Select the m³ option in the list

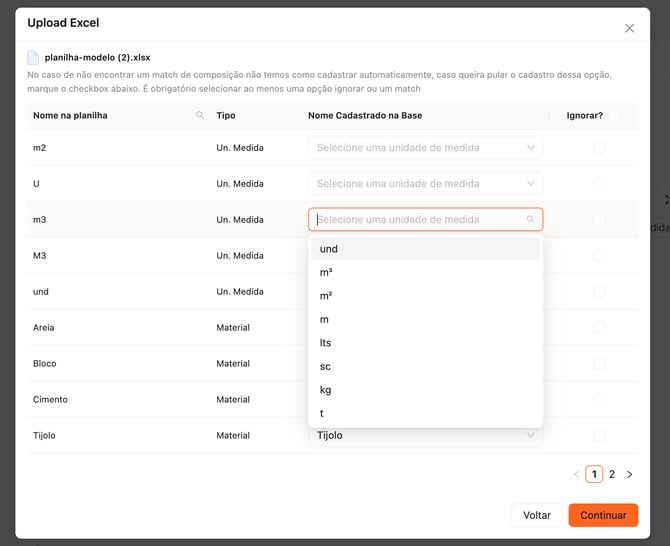[327, 272]
